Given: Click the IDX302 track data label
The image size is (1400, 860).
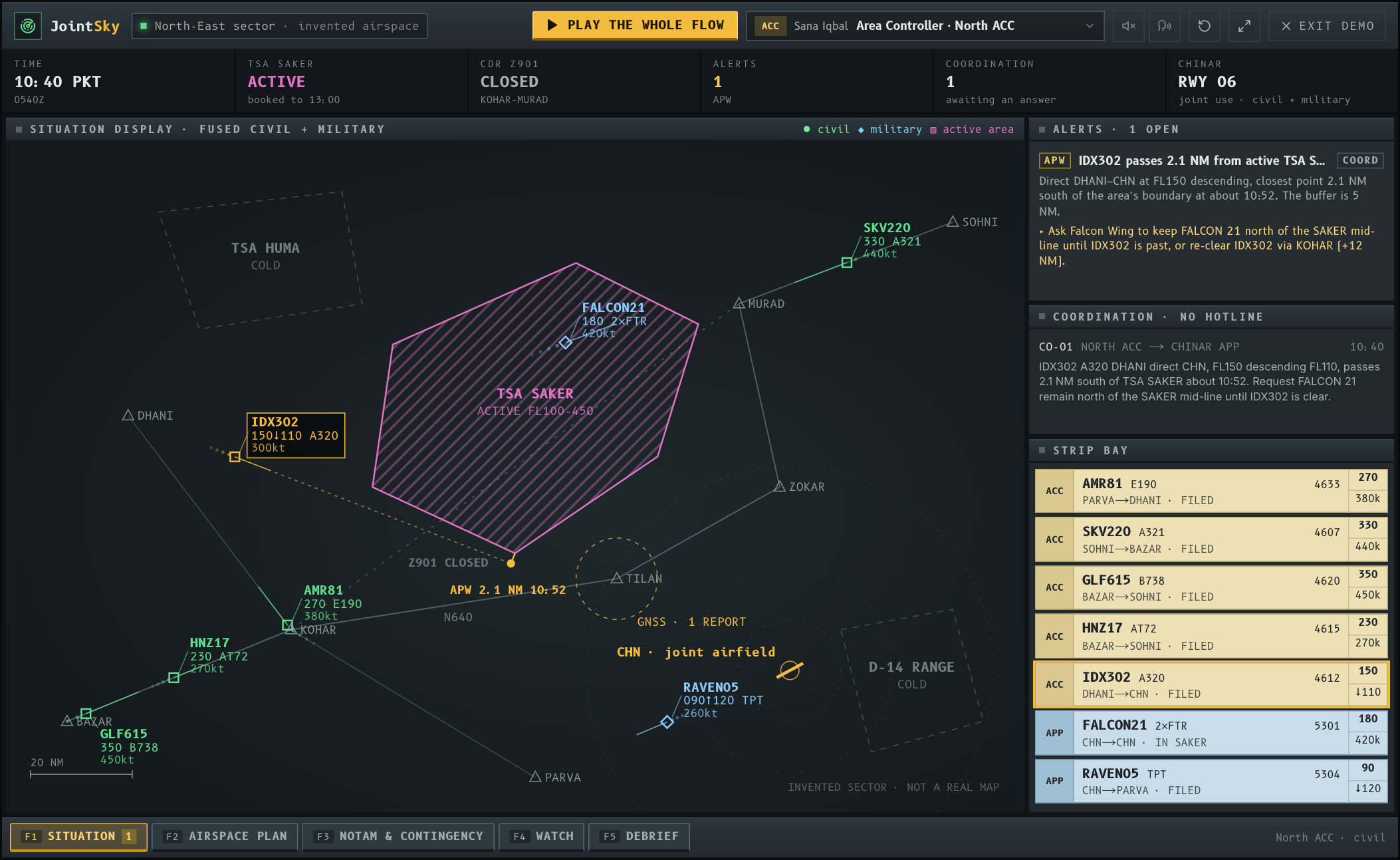Looking at the screenshot, I should 296,435.
